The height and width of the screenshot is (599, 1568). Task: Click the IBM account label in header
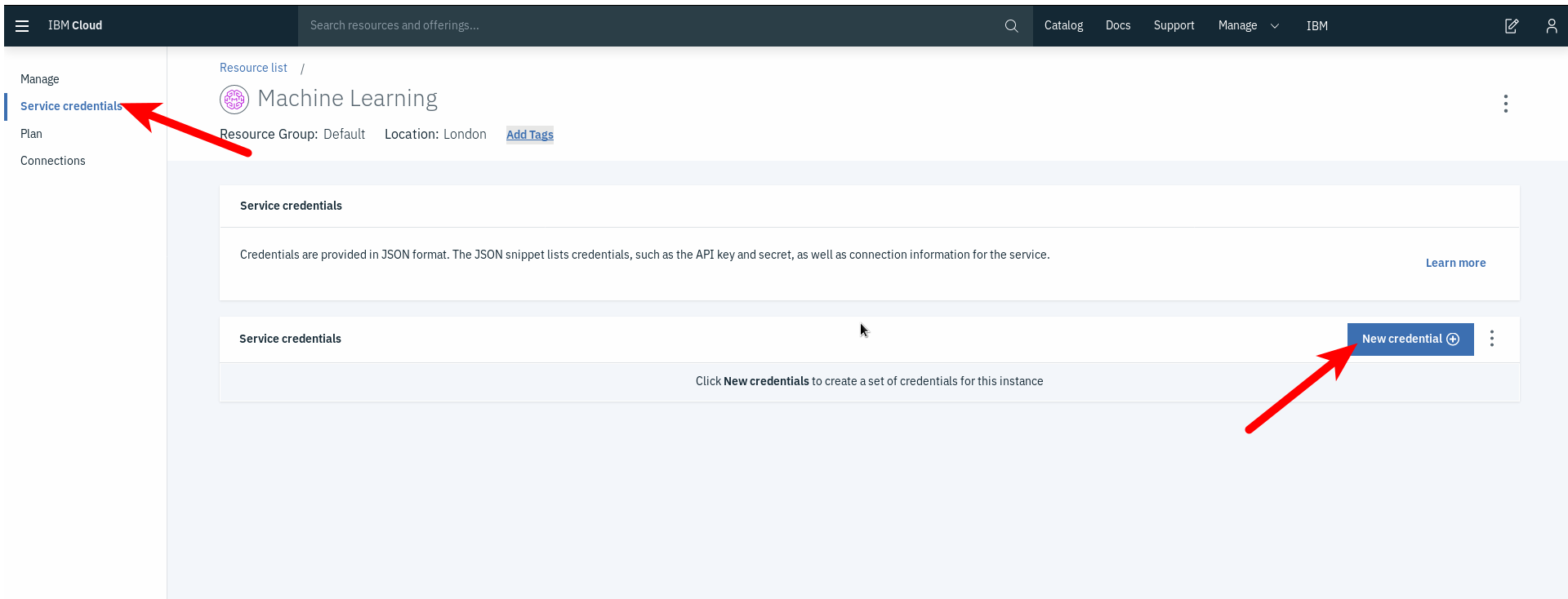pos(1316,25)
